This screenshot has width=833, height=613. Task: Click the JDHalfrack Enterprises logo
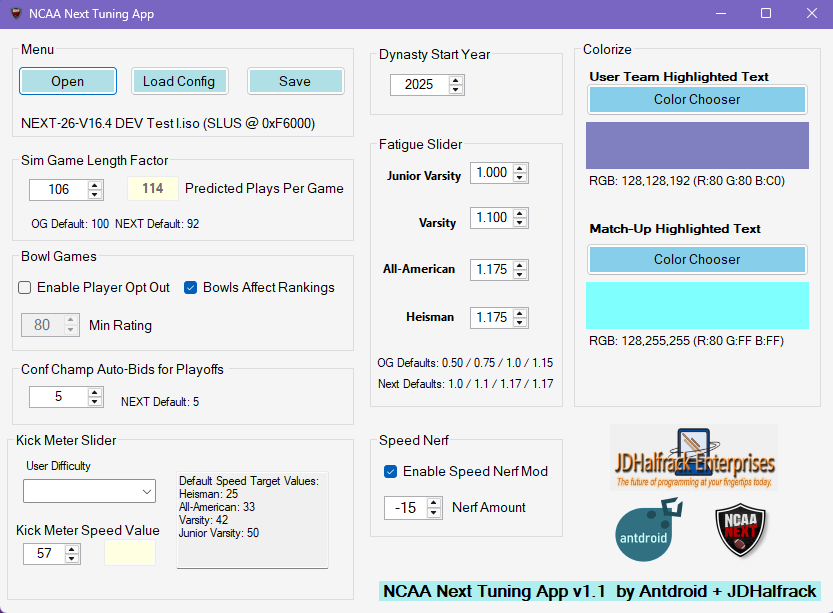point(694,457)
